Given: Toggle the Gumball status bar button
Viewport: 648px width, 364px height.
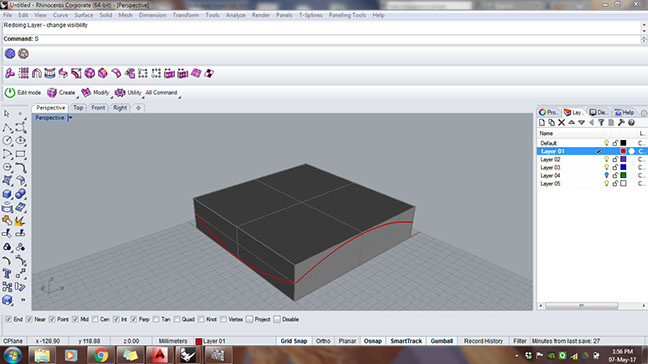Looking at the screenshot, I should (x=442, y=341).
